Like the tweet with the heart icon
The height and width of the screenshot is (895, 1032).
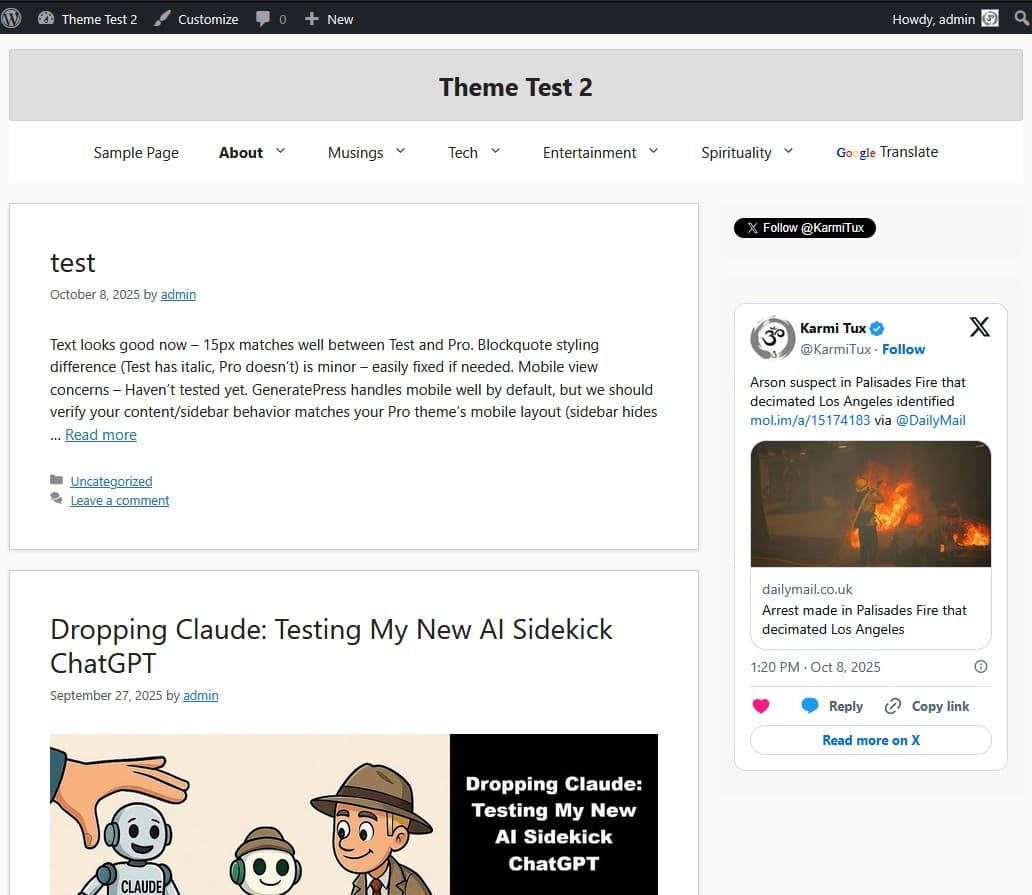[761, 706]
